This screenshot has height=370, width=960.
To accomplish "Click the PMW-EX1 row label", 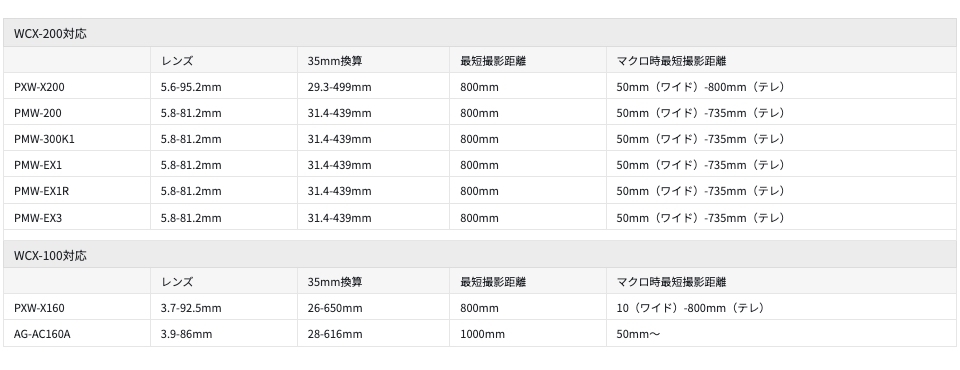I will (77, 164).
